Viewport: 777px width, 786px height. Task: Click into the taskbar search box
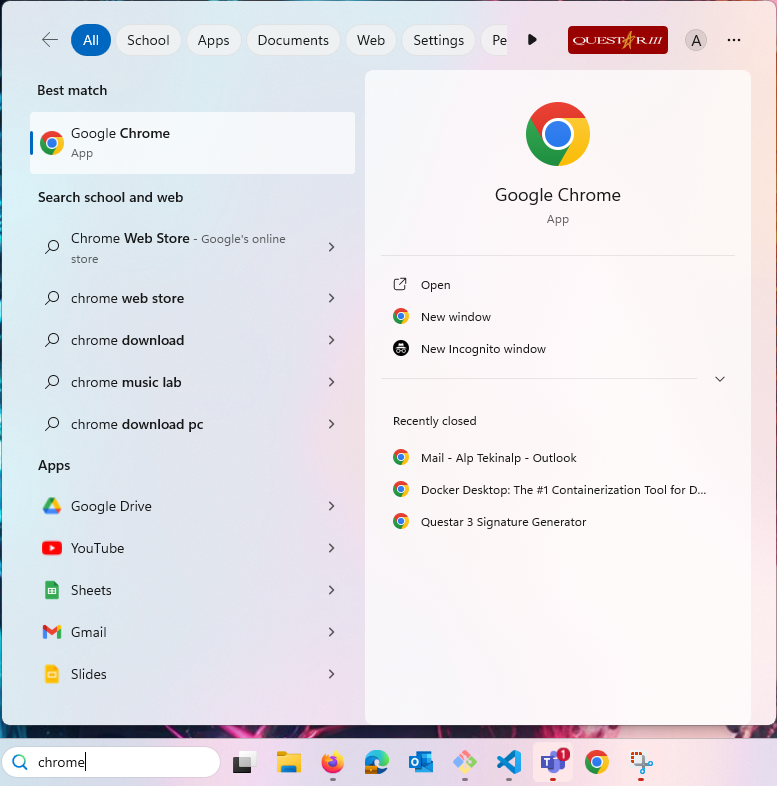(x=111, y=762)
